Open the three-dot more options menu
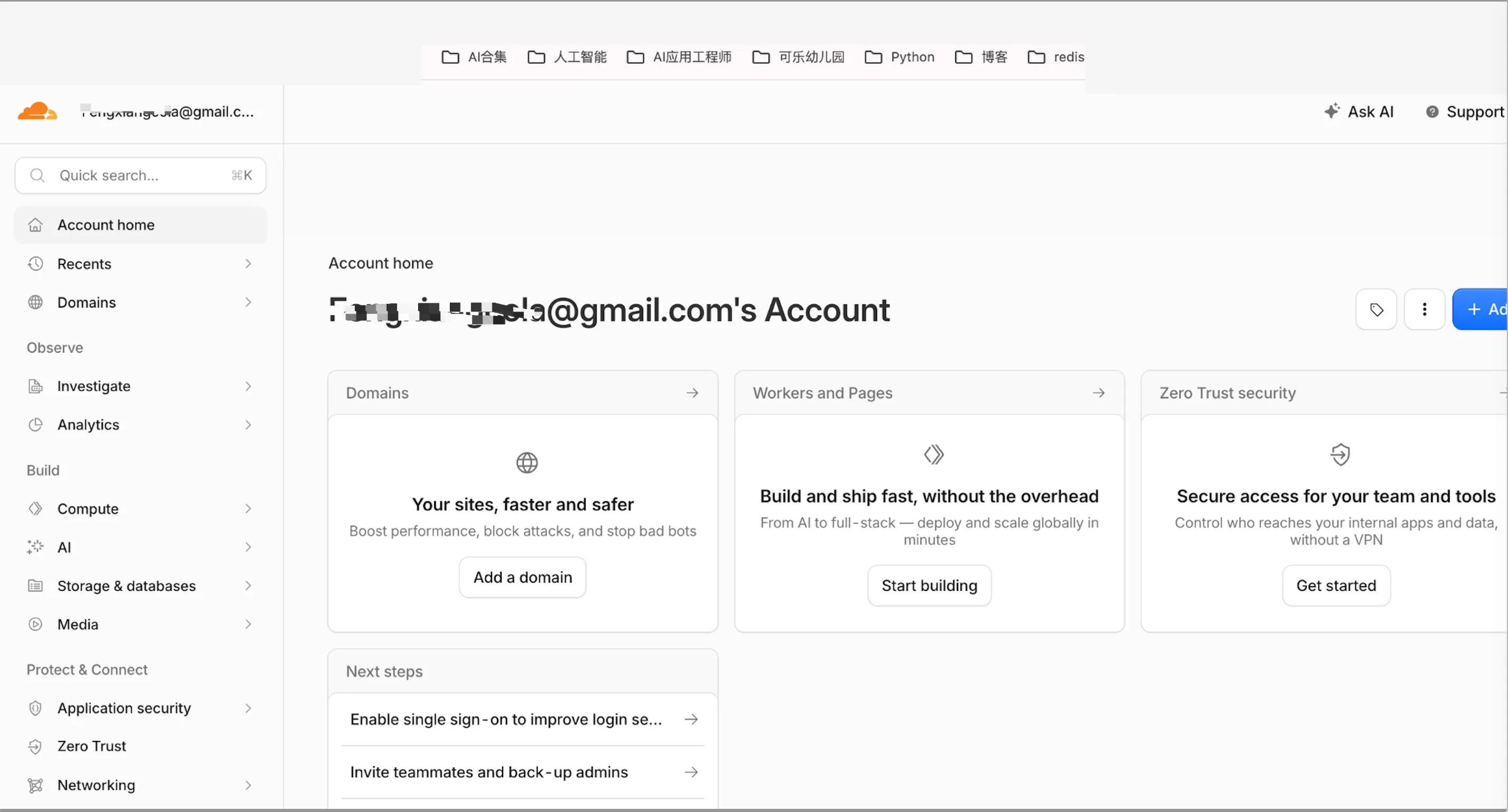1508x812 pixels. point(1424,310)
